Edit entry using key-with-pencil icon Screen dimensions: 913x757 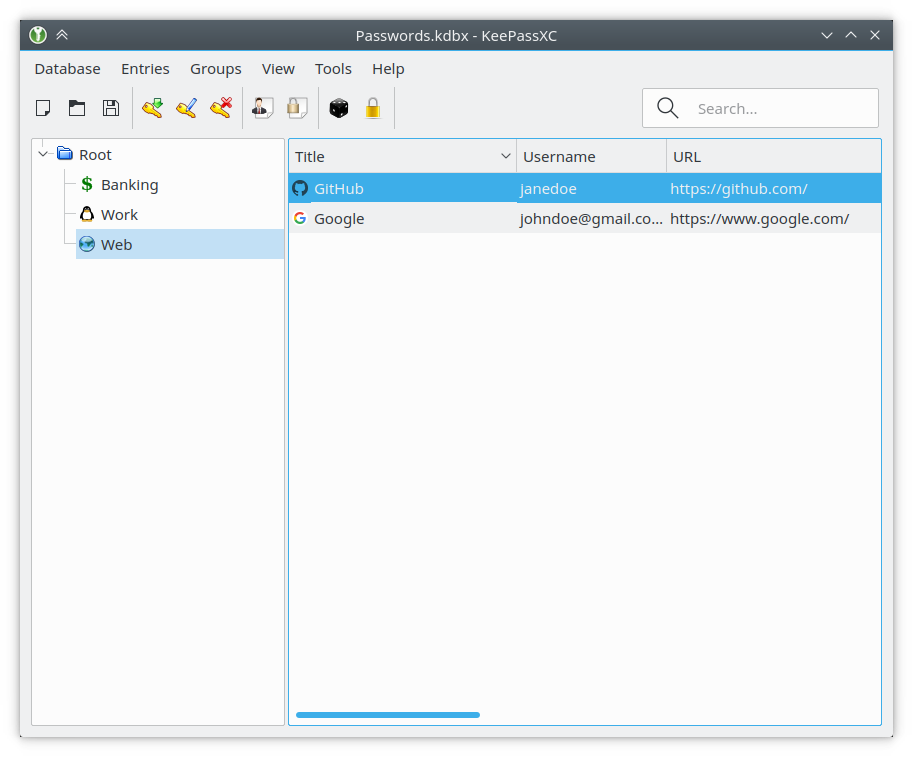point(187,108)
